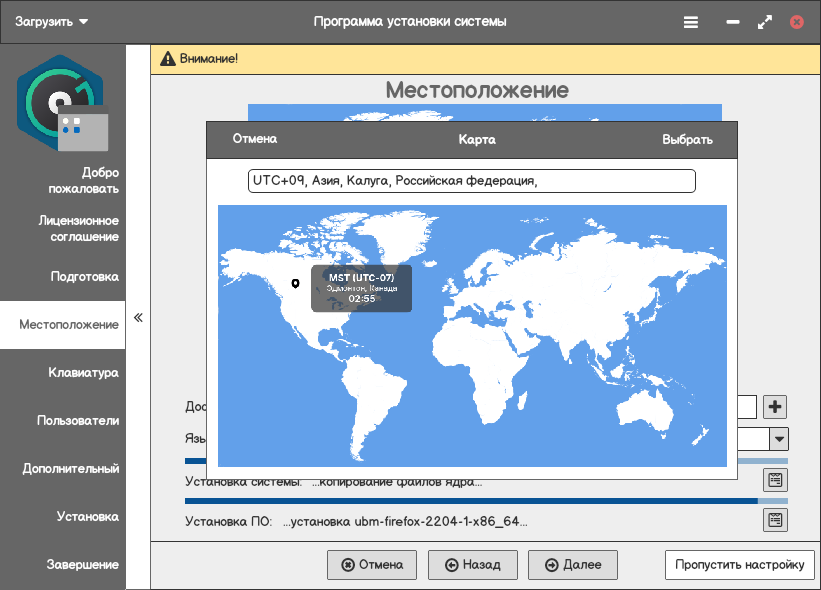The height and width of the screenshot is (590, 821).
Task: Click the timezone search text field
Action: (x=471, y=181)
